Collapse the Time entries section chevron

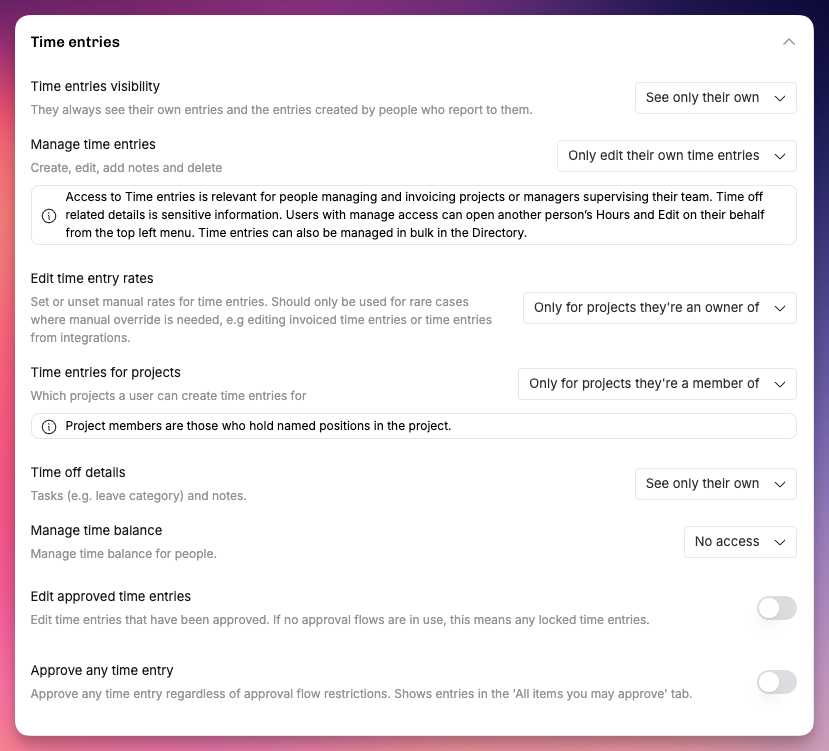788,42
